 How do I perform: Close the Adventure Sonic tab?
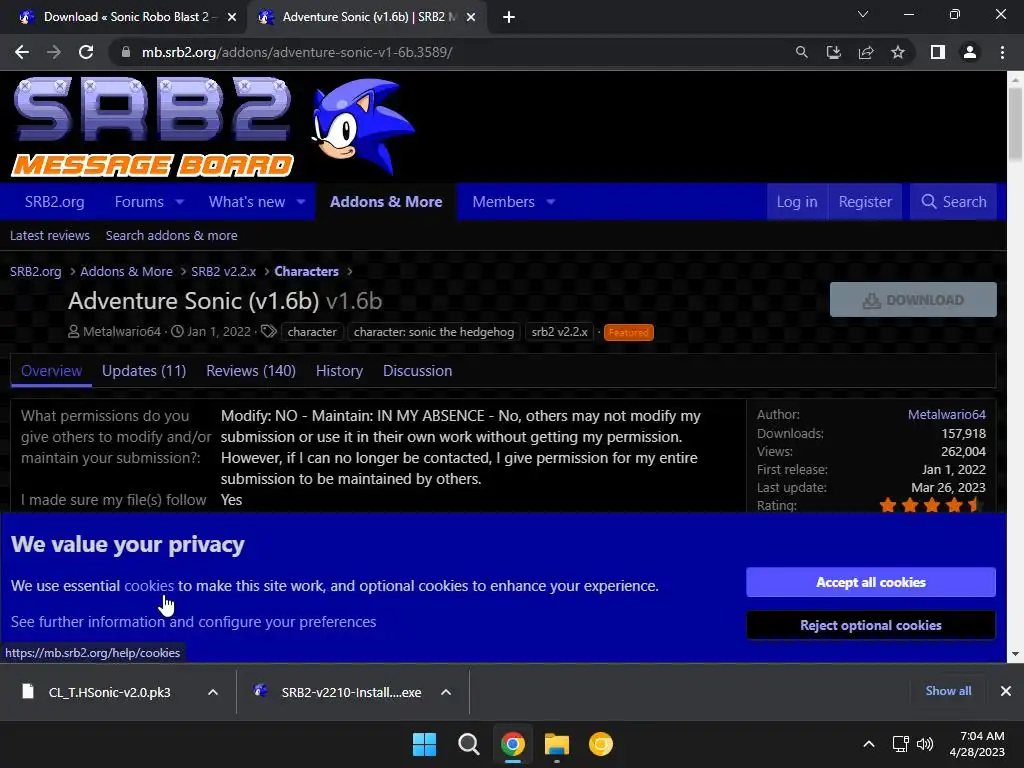coord(471,17)
